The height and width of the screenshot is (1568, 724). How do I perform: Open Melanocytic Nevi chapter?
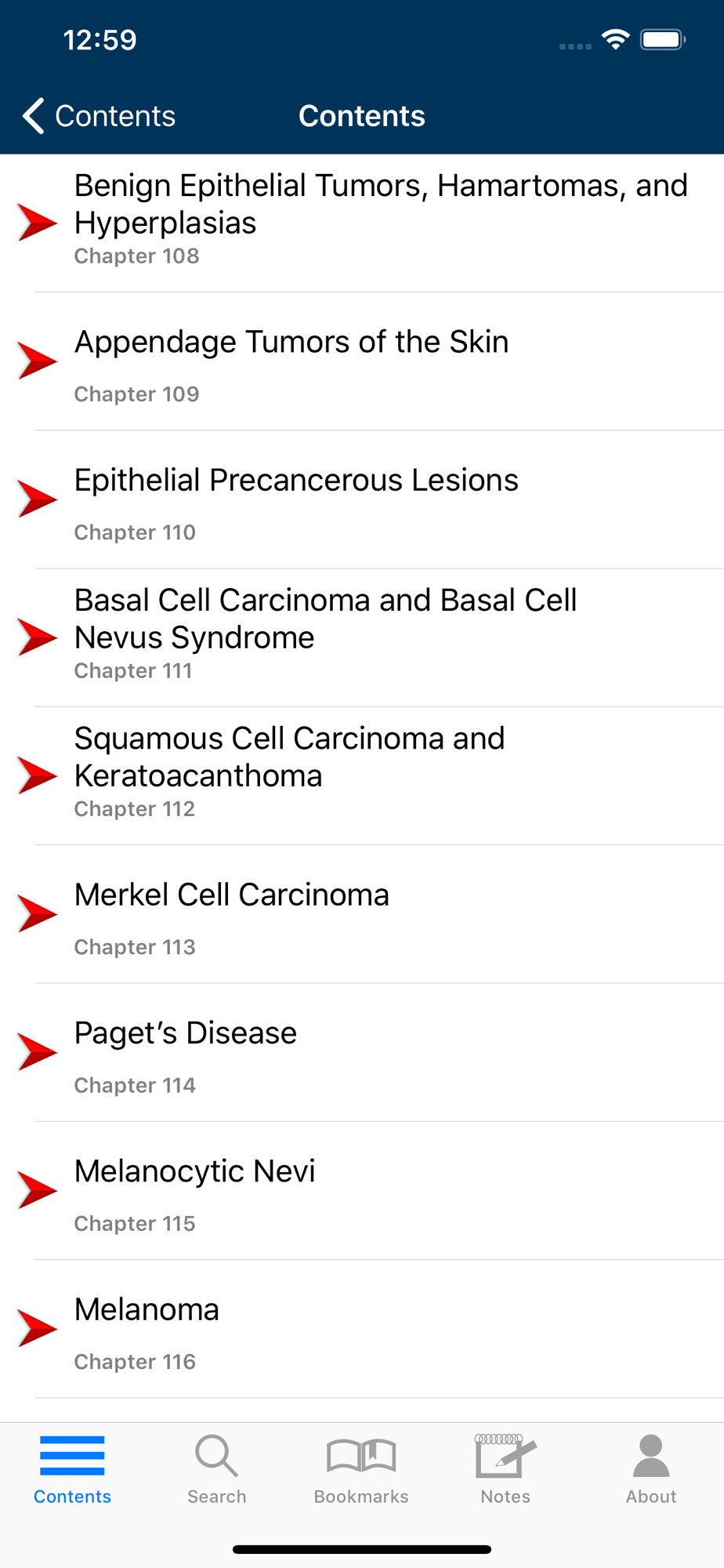click(194, 1171)
